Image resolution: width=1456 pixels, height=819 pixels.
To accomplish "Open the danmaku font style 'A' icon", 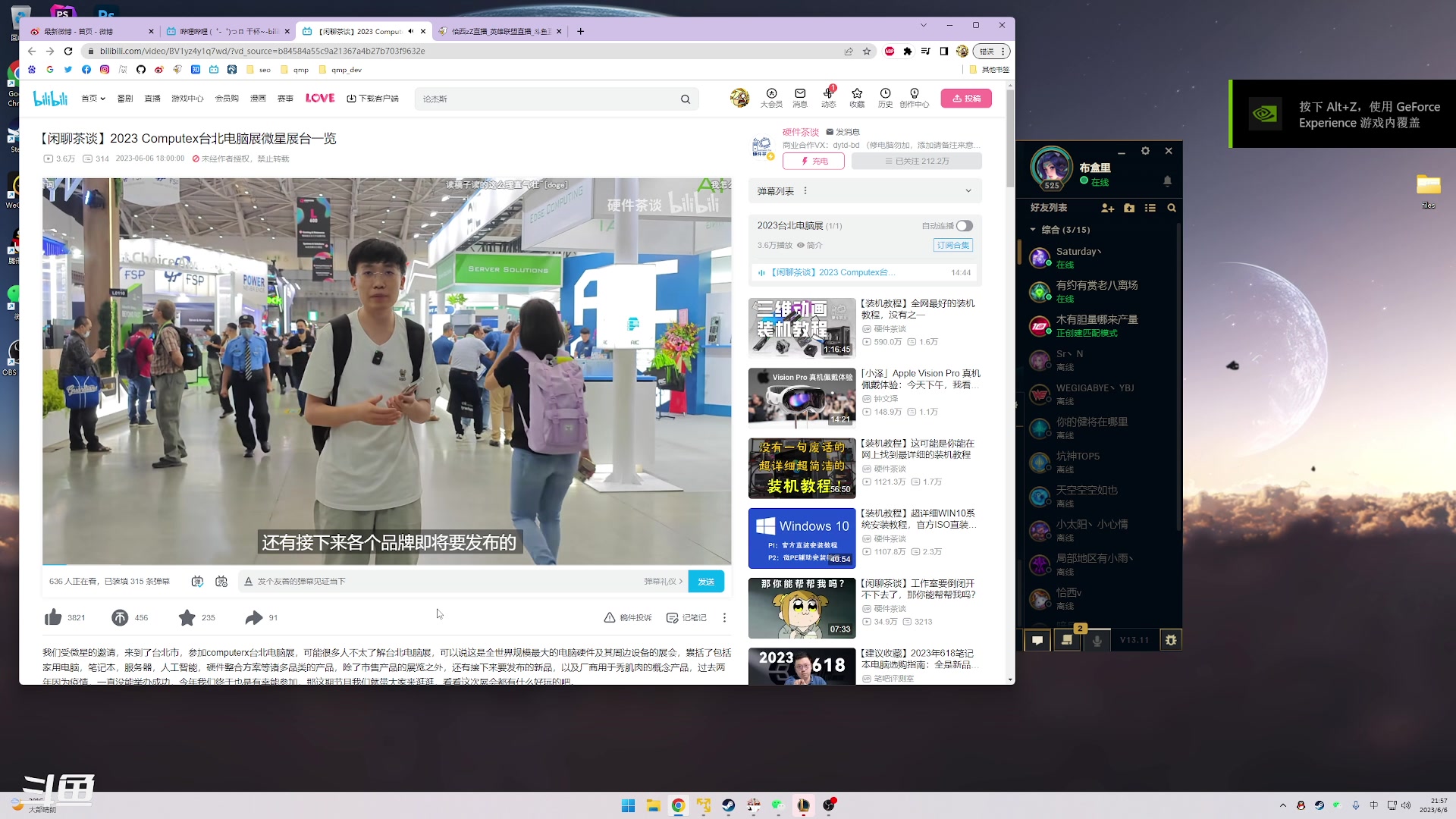I will 248,581.
